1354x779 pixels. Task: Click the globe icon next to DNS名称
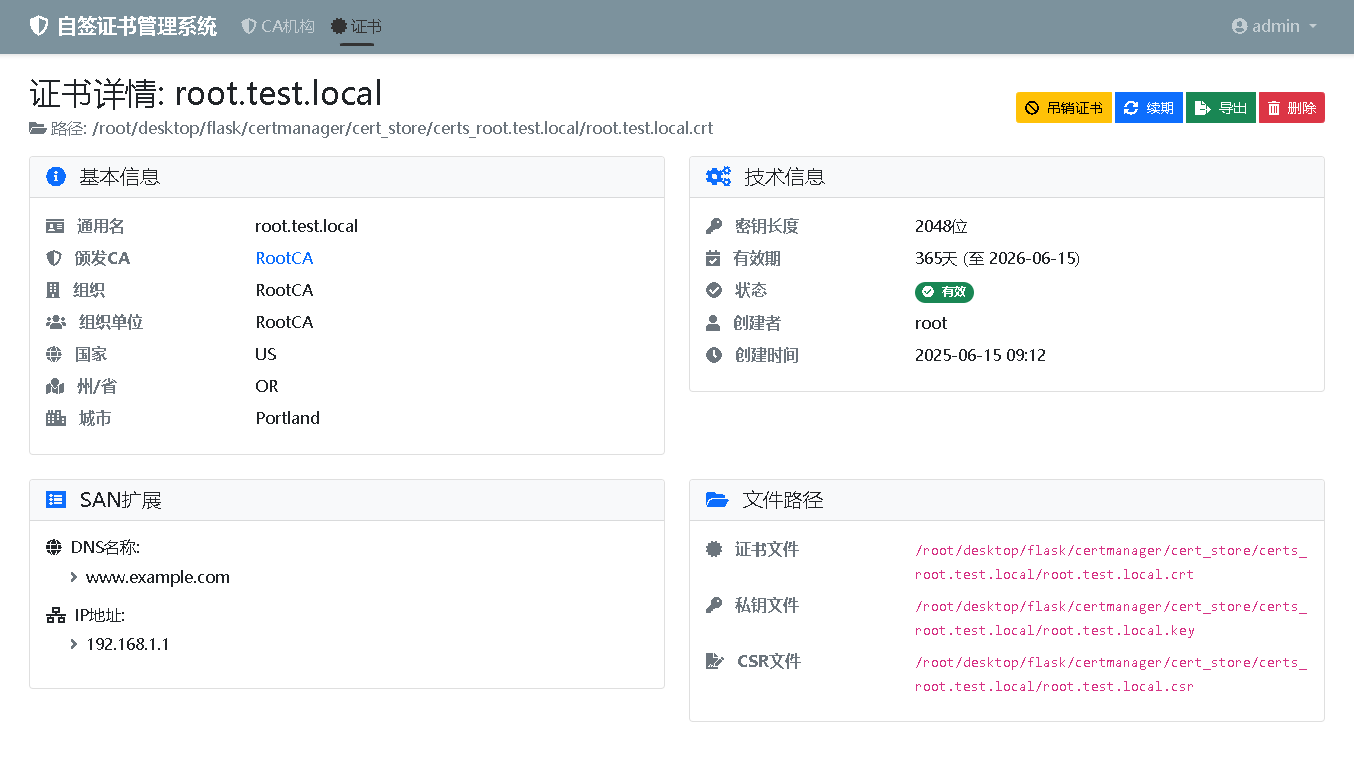(x=54, y=548)
